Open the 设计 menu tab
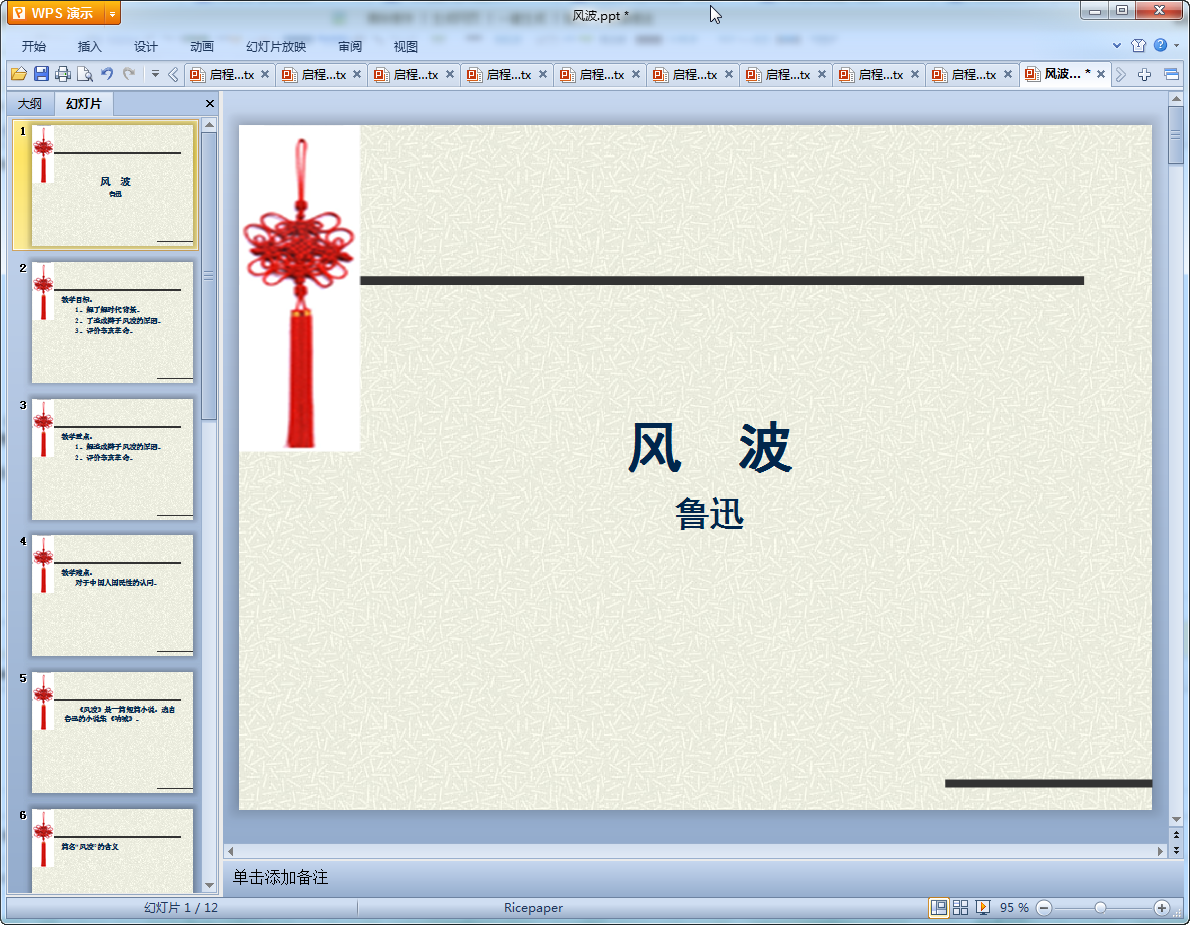Screen dimensions: 1190x925 click(x=145, y=46)
